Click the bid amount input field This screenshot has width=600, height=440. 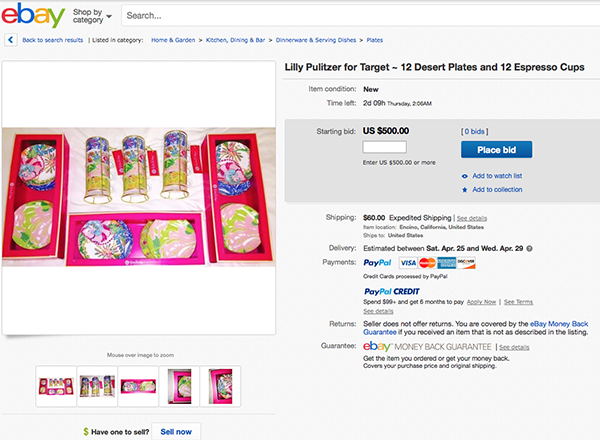[x=383, y=148]
